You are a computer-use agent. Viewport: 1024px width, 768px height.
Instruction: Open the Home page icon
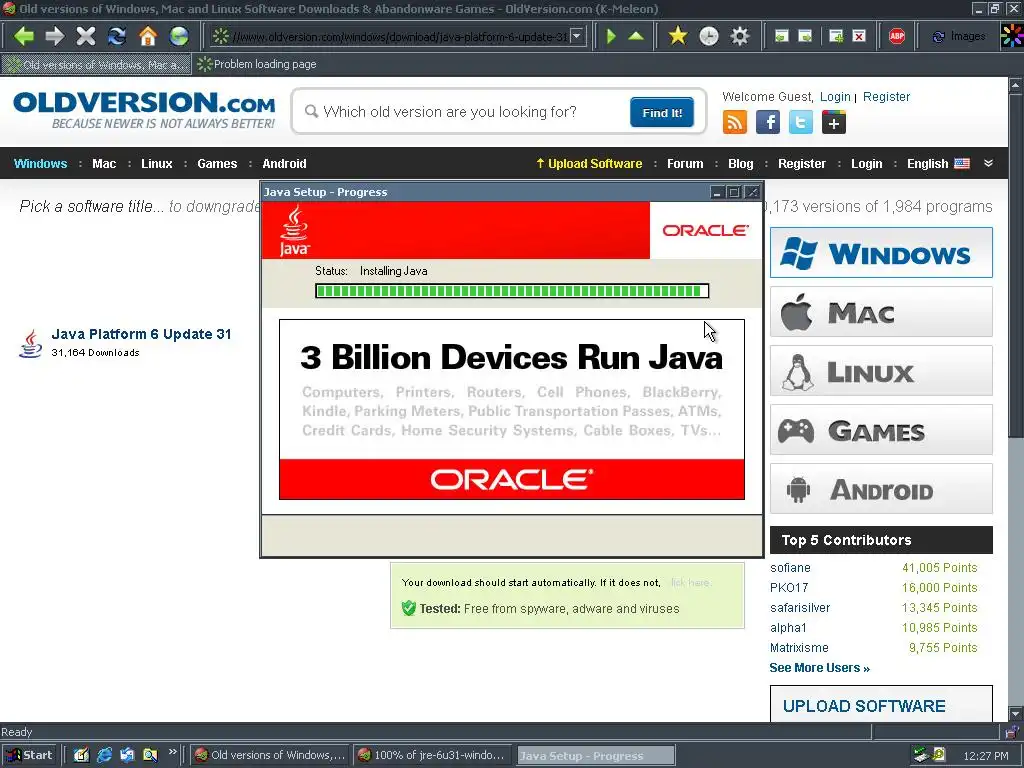pyautogui.click(x=148, y=36)
